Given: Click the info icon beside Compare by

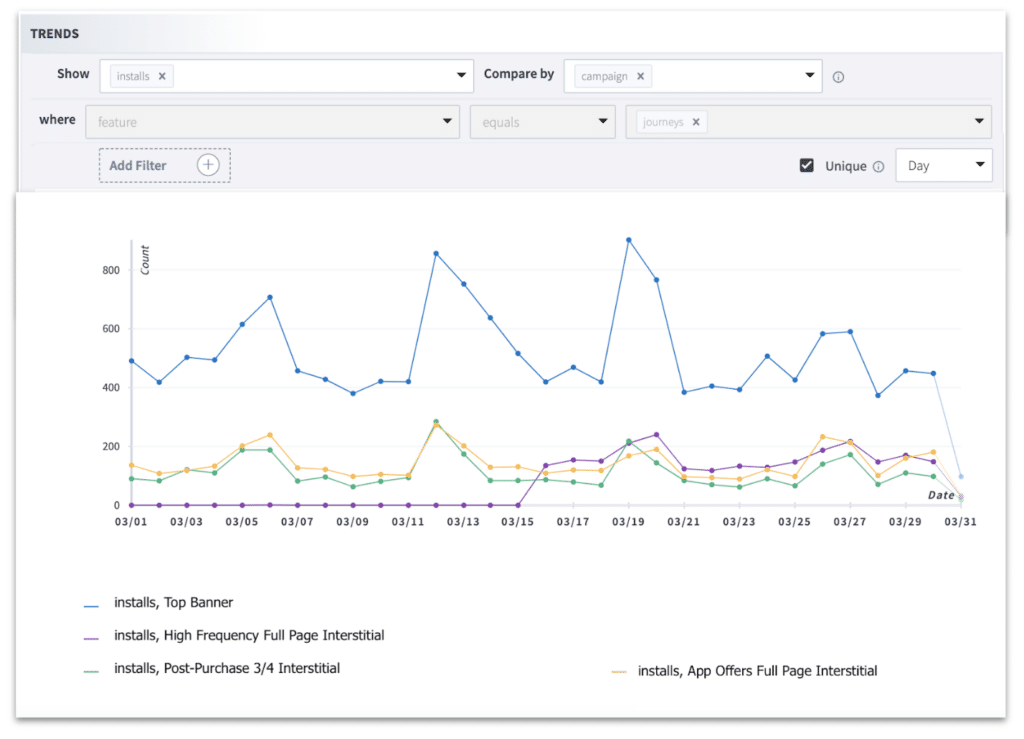Looking at the screenshot, I should click(x=838, y=76).
